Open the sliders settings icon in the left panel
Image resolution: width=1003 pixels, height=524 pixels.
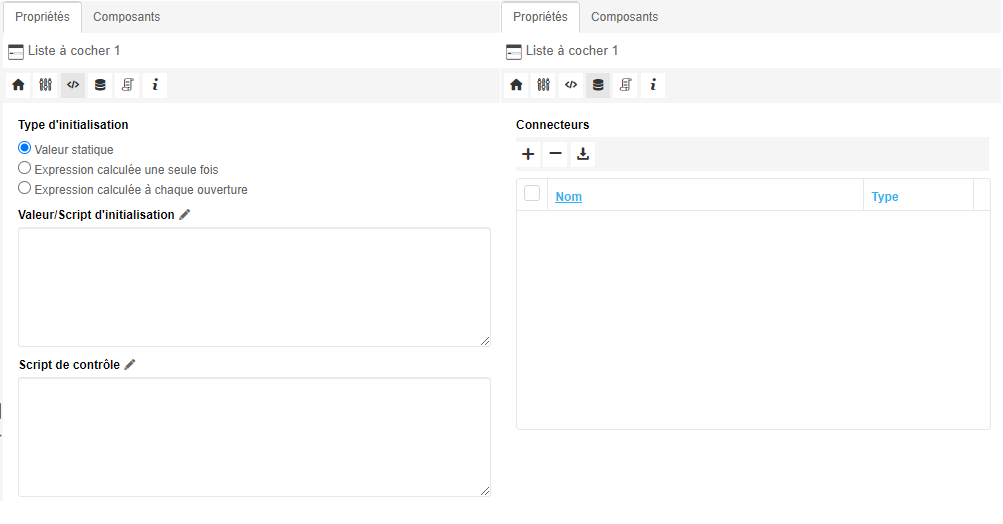point(45,85)
